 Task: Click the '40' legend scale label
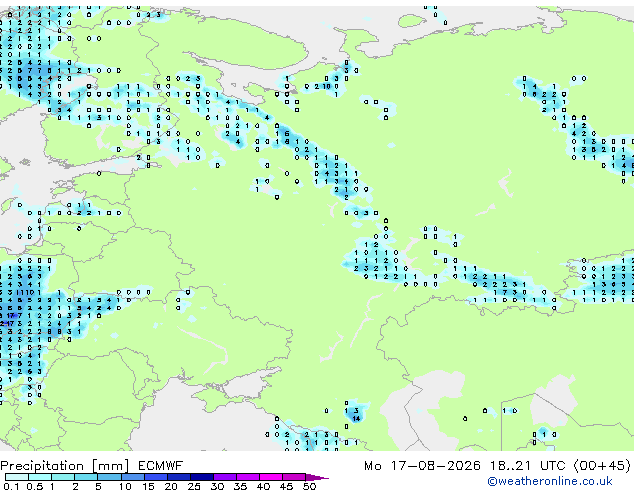point(263,486)
